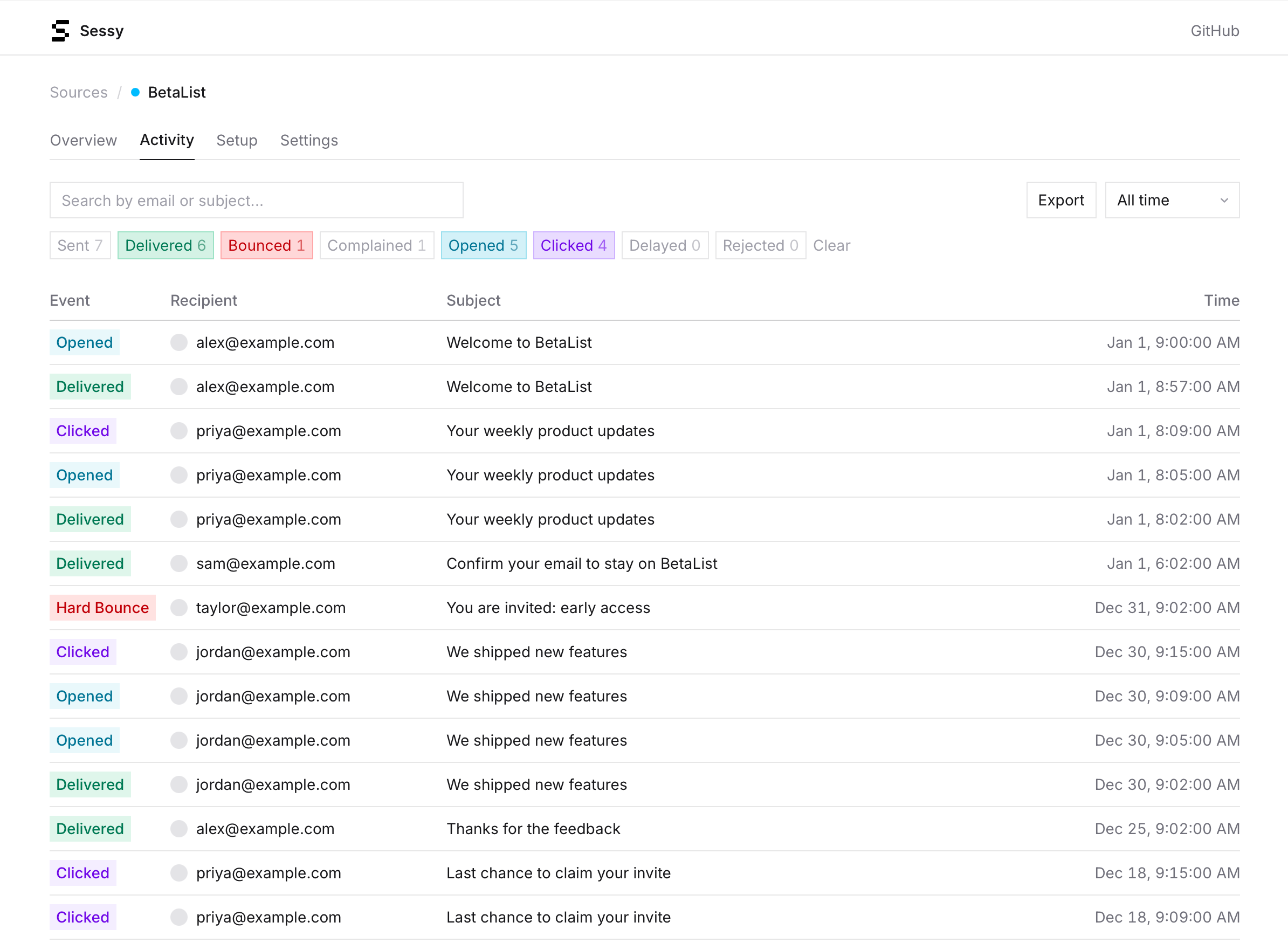Click the Hard Bounce event badge
The width and height of the screenshot is (1288, 943).
[x=102, y=607]
